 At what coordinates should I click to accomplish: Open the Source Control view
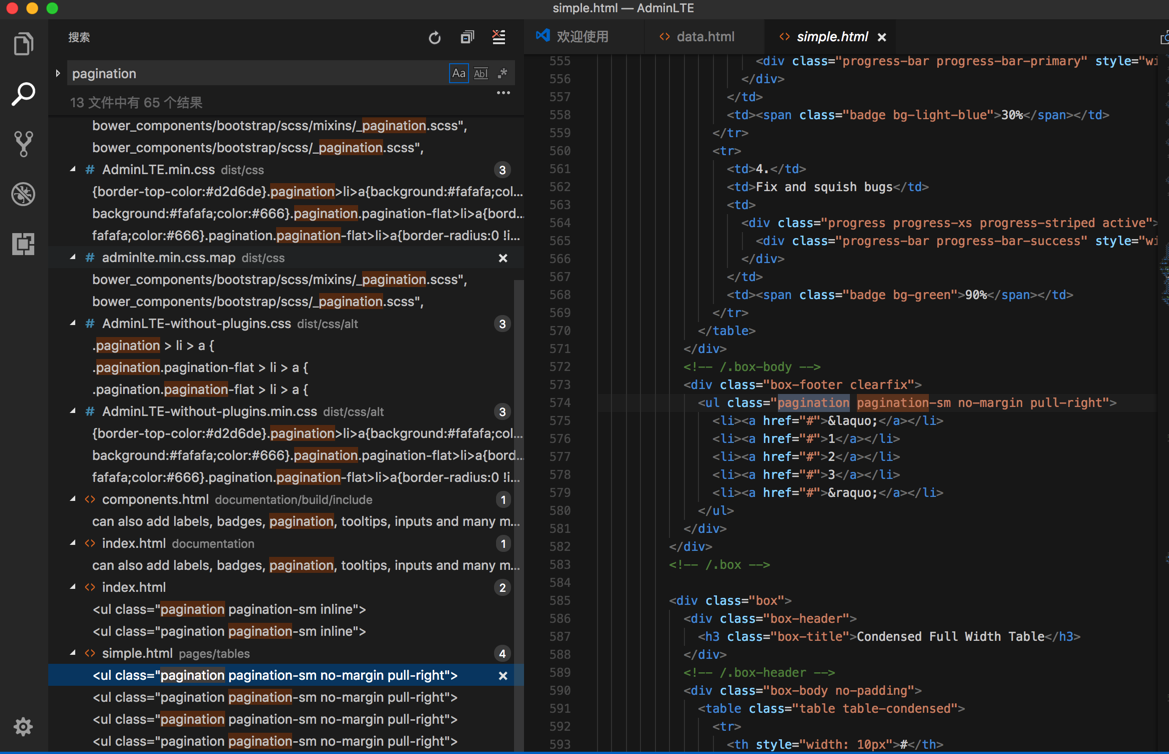click(x=23, y=144)
